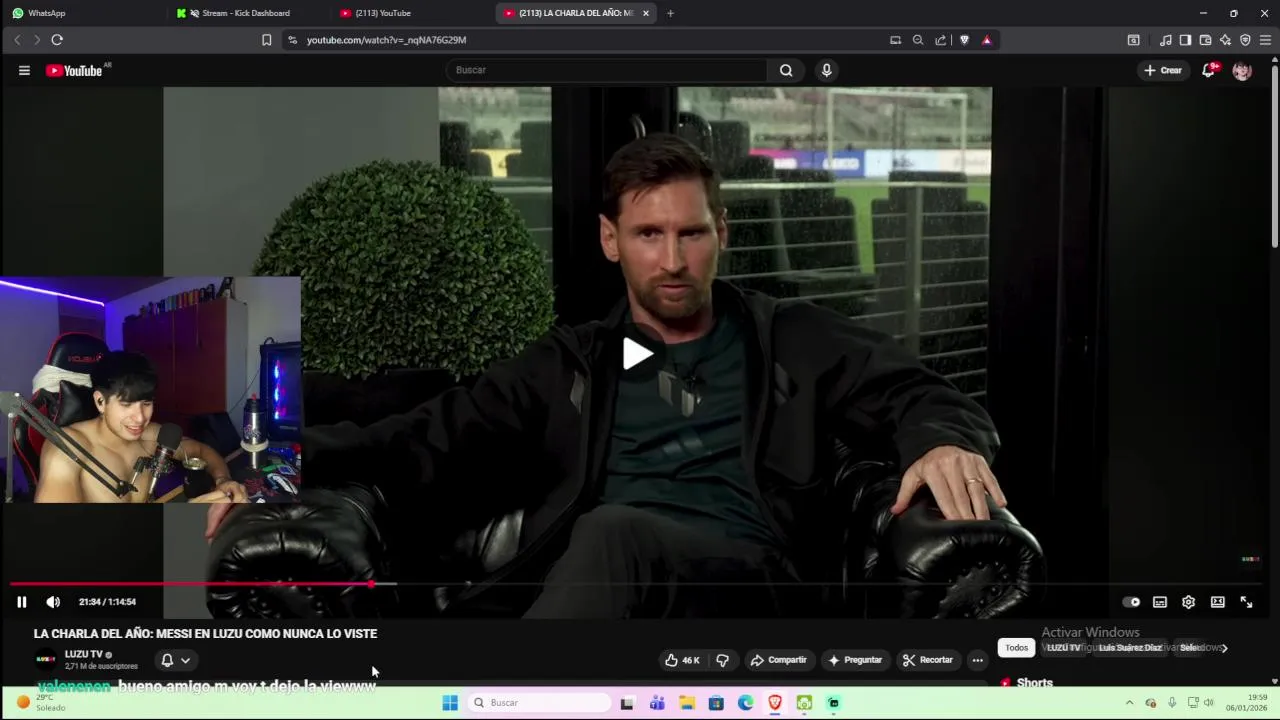Open the Brave Rewards triangle icon
Screen dimensions: 1280x720
pos(987,40)
